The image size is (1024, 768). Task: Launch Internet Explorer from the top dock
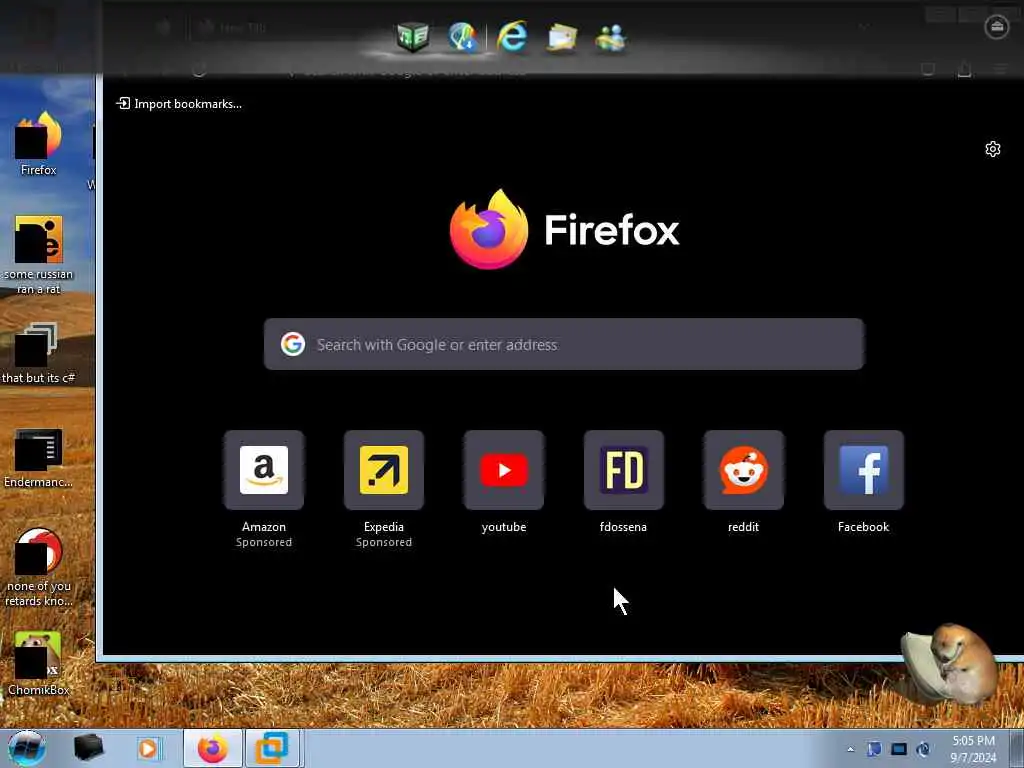pos(512,36)
